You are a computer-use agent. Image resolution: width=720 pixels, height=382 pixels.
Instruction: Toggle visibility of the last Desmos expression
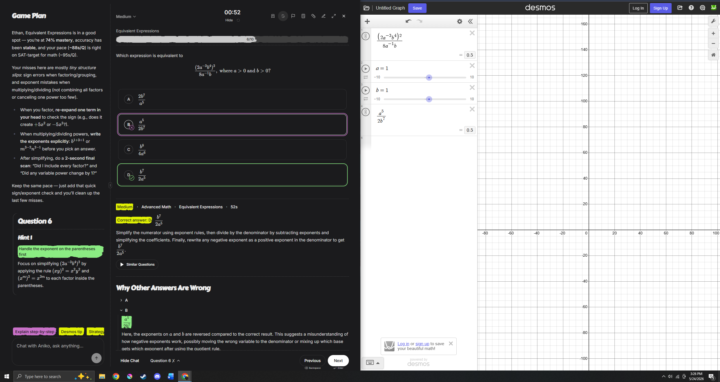366,112
